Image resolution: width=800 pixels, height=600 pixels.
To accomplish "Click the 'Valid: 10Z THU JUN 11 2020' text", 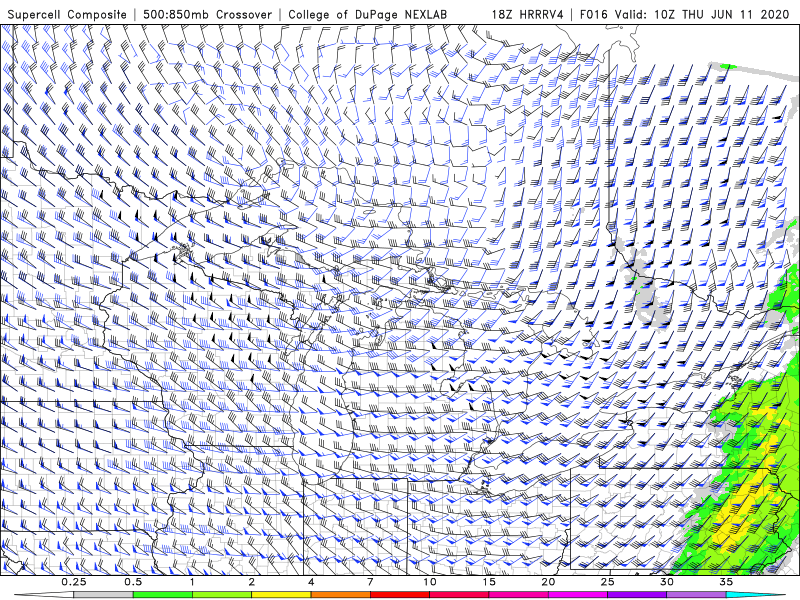I will [x=702, y=14].
